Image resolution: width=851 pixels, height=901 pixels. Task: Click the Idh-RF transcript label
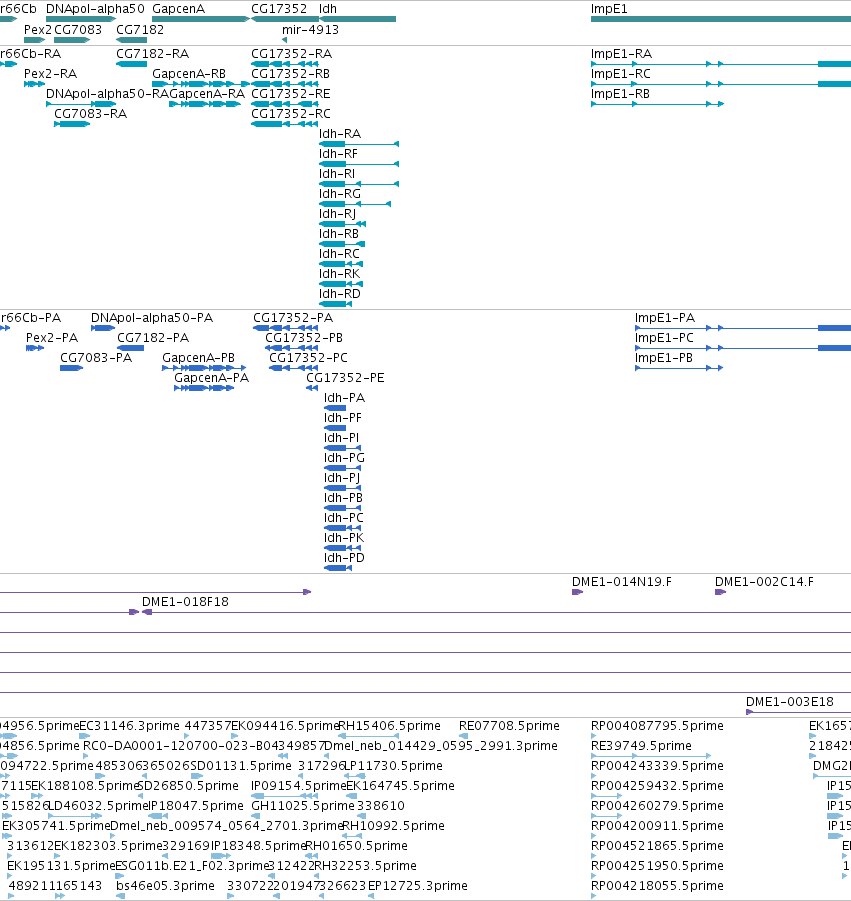[338, 154]
